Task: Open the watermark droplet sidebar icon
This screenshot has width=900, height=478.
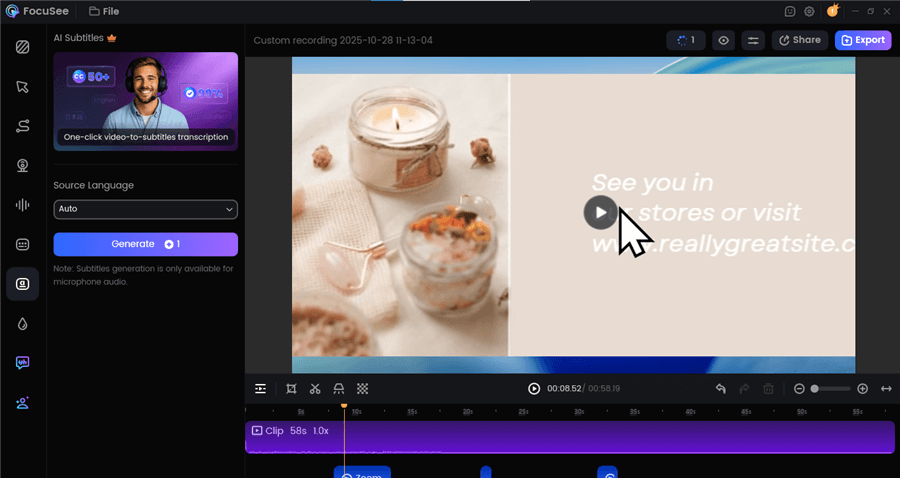Action: 22,324
